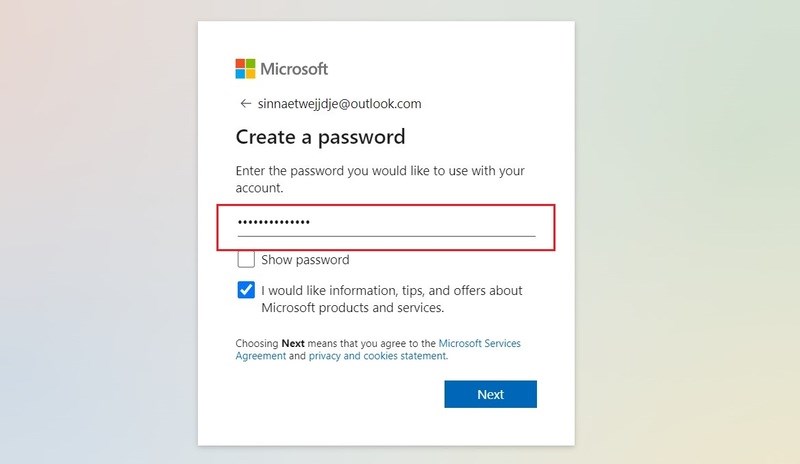Focus the password input field

click(x=386, y=222)
